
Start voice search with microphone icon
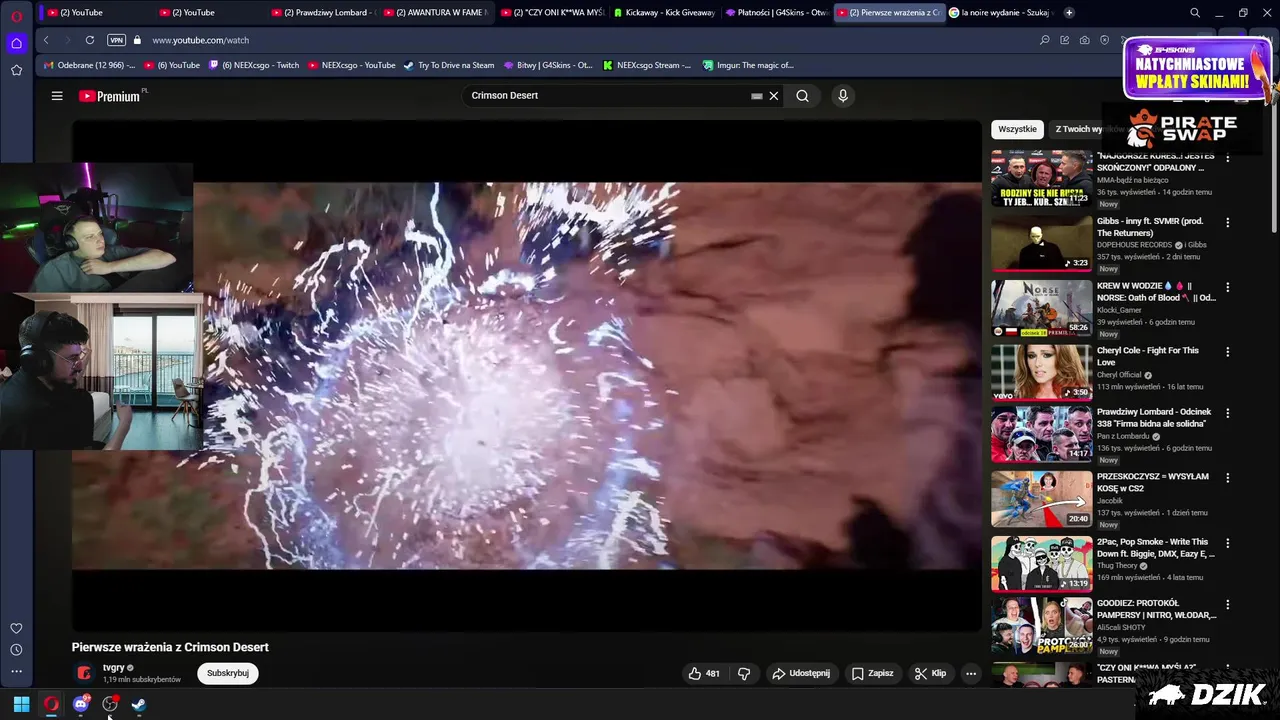pyautogui.click(x=843, y=96)
